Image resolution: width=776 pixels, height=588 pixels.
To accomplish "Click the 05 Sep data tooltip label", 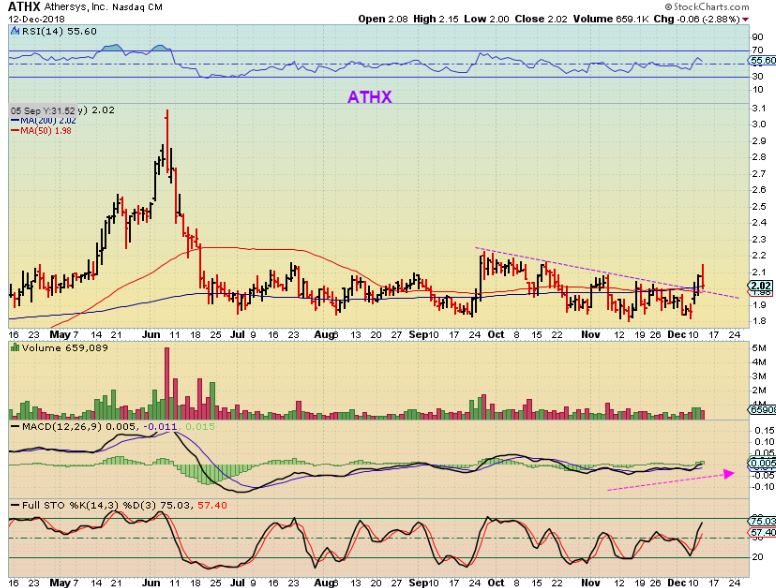I will click(x=44, y=110).
